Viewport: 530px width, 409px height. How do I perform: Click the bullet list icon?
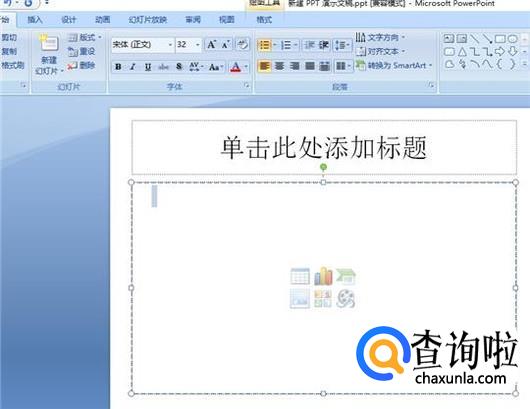click(265, 45)
